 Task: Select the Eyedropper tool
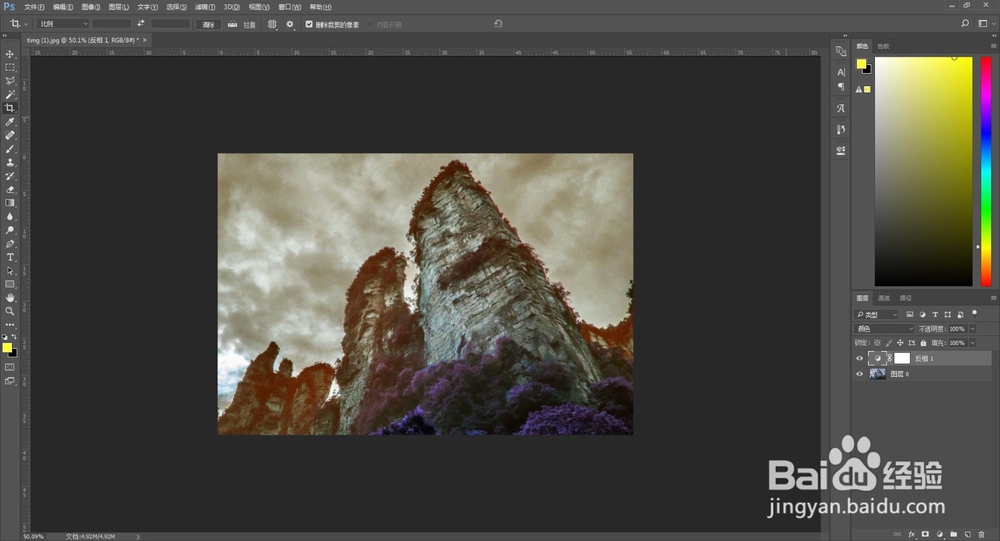(x=10, y=121)
